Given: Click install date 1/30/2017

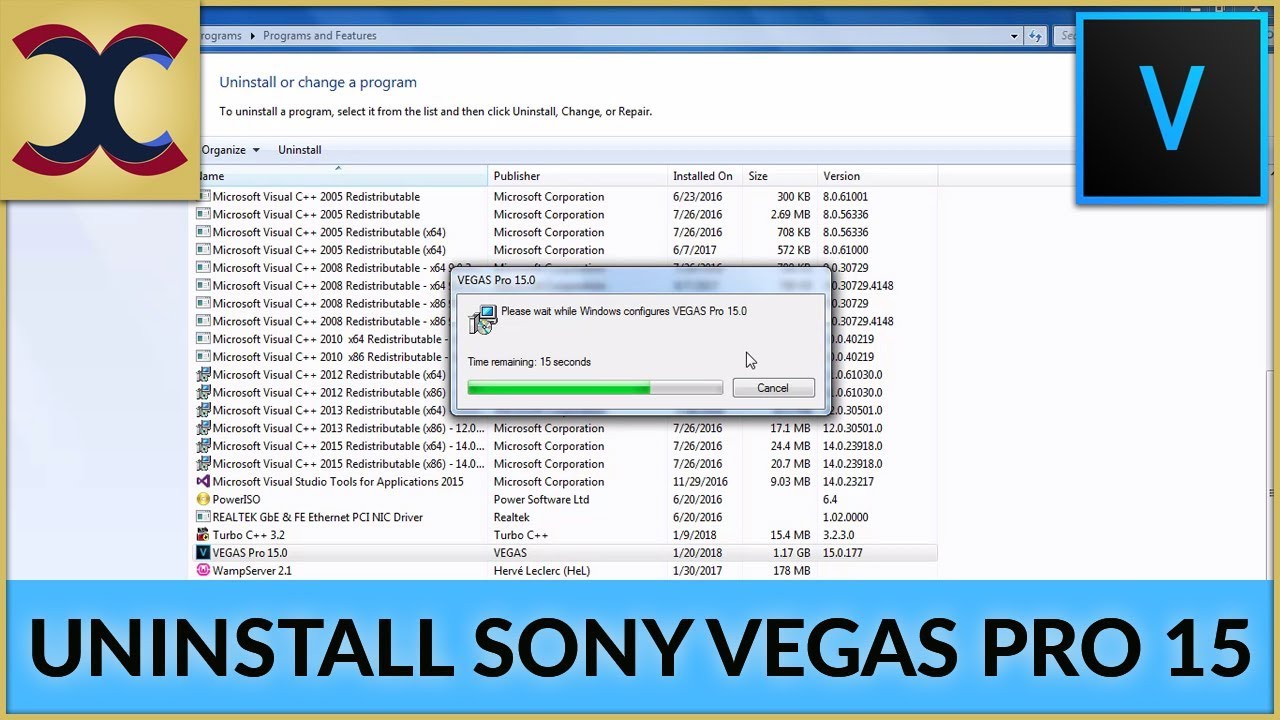Looking at the screenshot, I should tap(697, 570).
